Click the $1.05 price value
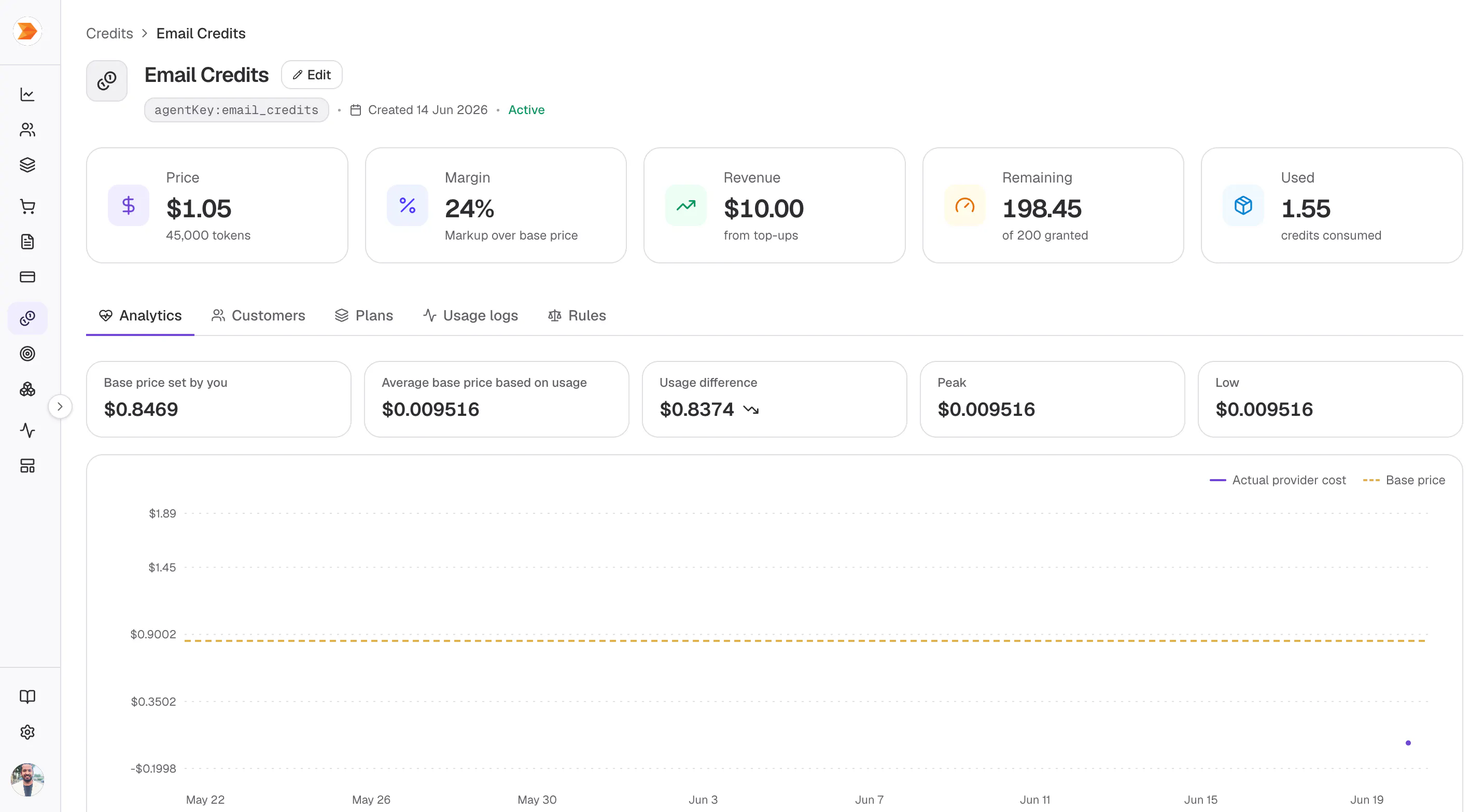The image size is (1484, 812). point(199,208)
